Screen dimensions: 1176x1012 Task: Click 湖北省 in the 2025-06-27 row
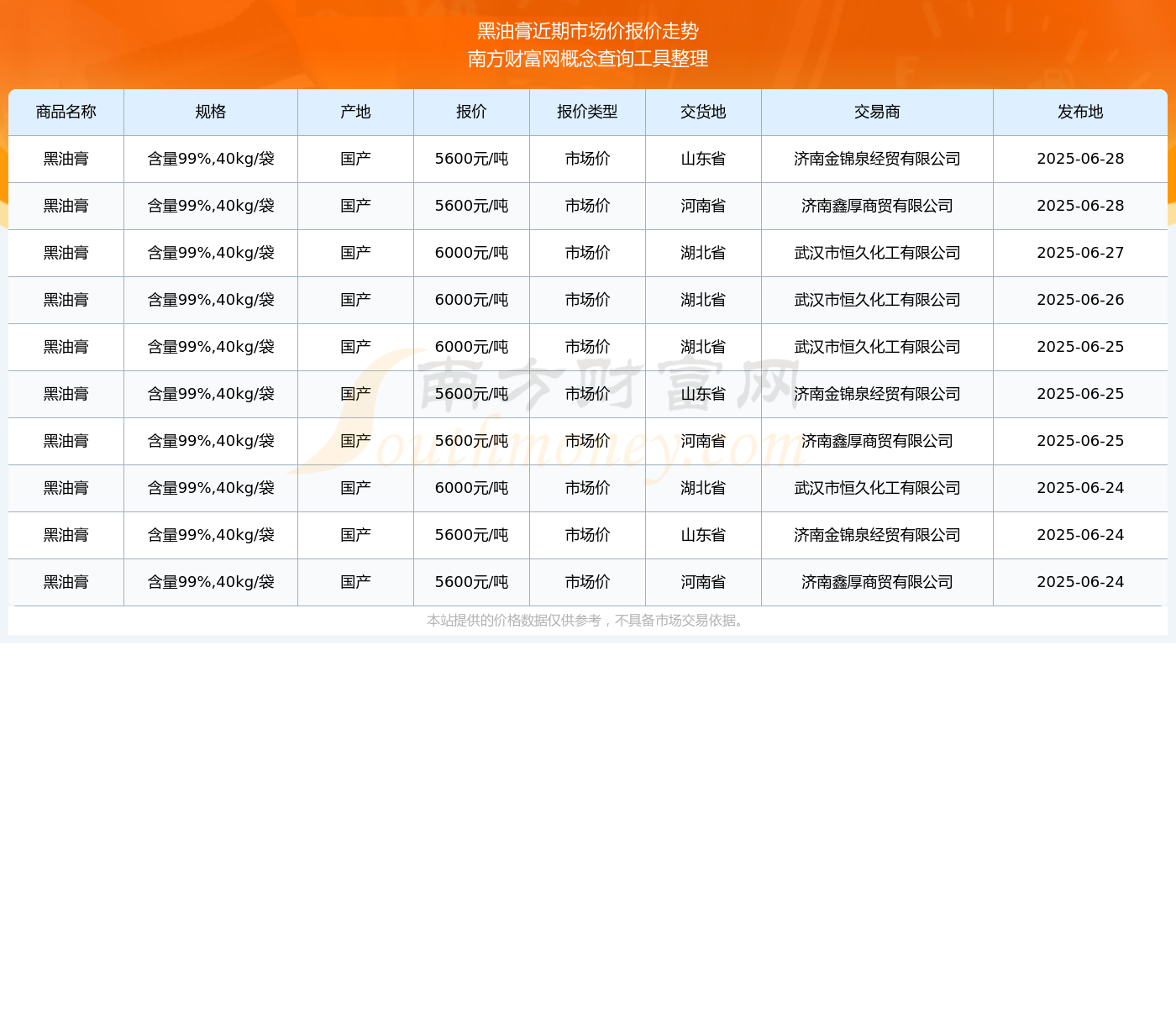tap(704, 253)
